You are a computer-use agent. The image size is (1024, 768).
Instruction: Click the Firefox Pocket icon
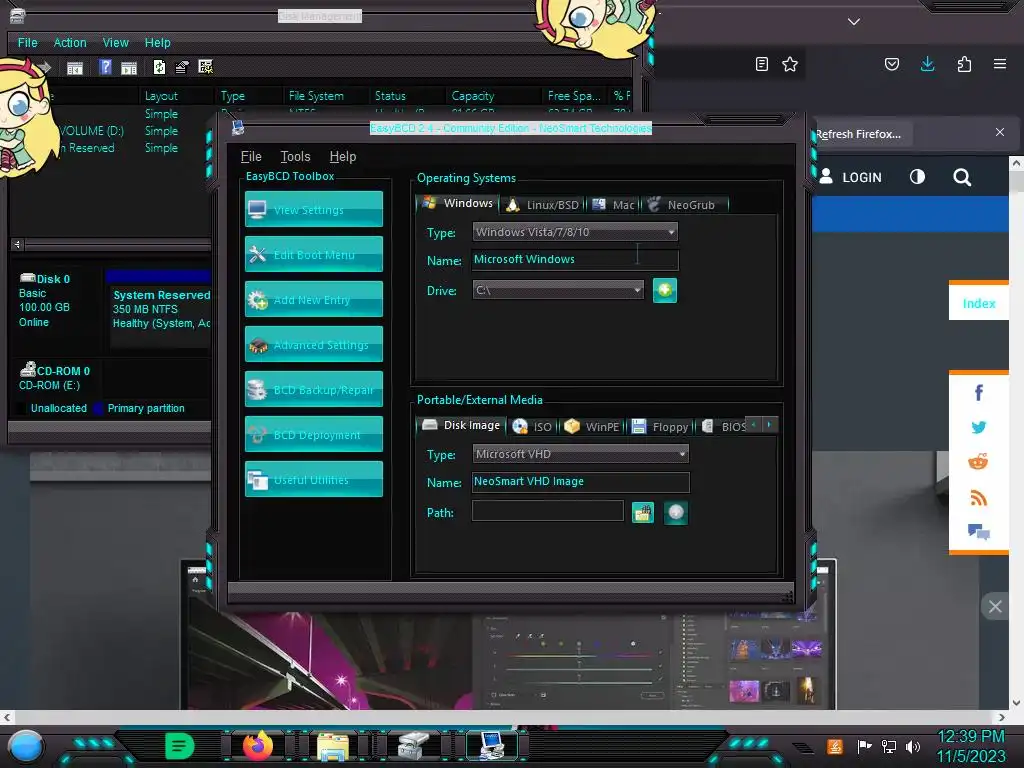pos(891,64)
